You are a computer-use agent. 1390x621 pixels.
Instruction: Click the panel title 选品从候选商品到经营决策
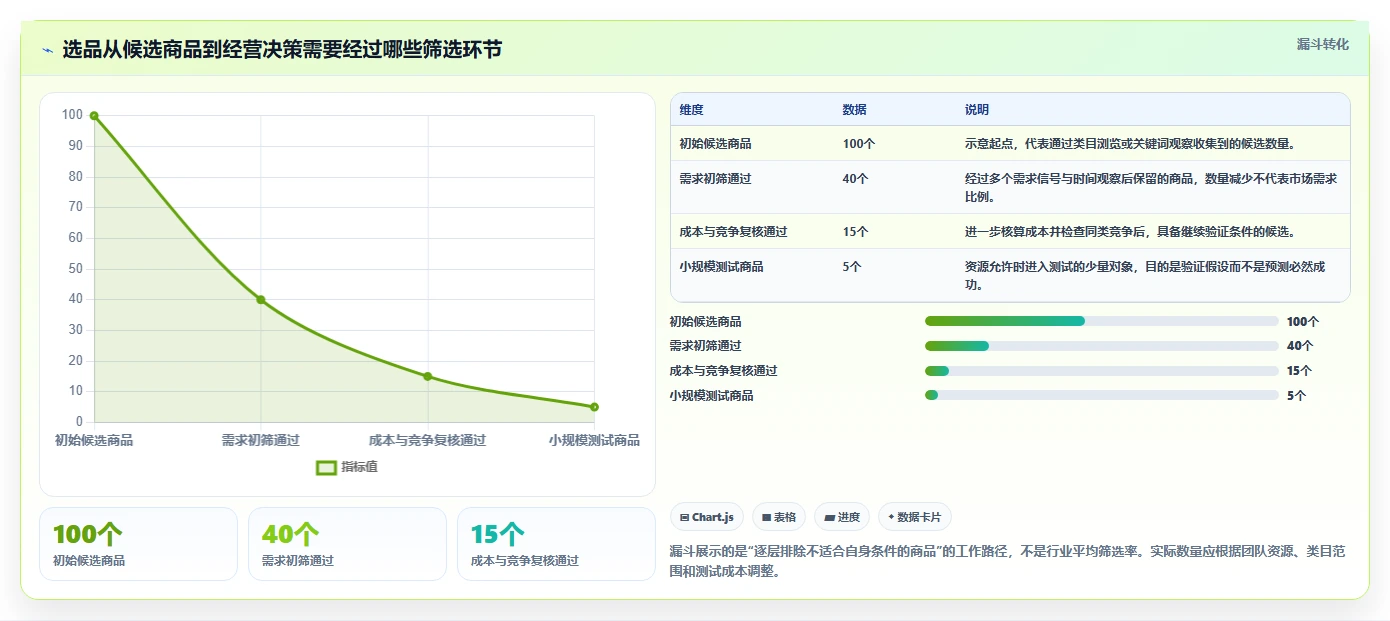[x=282, y=50]
